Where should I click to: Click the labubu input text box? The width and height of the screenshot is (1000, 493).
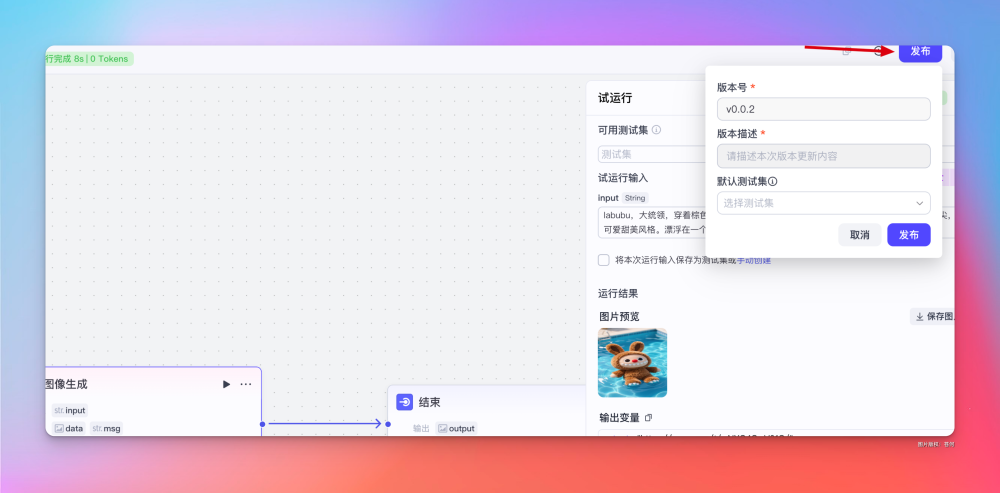tap(651, 222)
